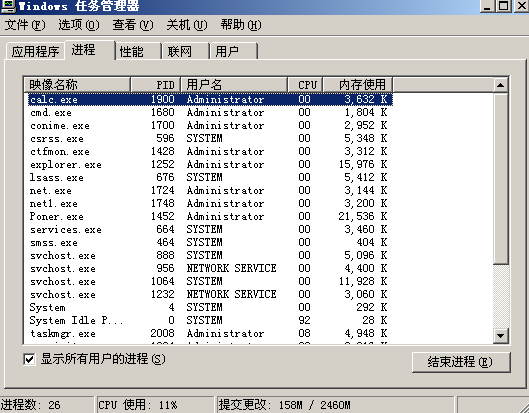Click the 21,536 K memory value
The image size is (529, 413).
pos(363,216)
